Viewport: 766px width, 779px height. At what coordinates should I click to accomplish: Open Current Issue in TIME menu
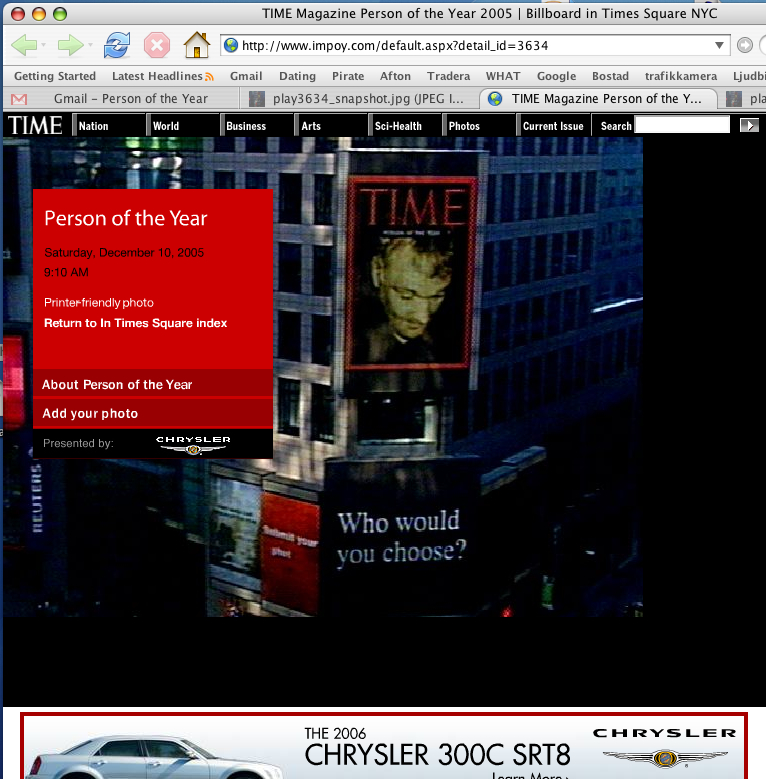(553, 126)
